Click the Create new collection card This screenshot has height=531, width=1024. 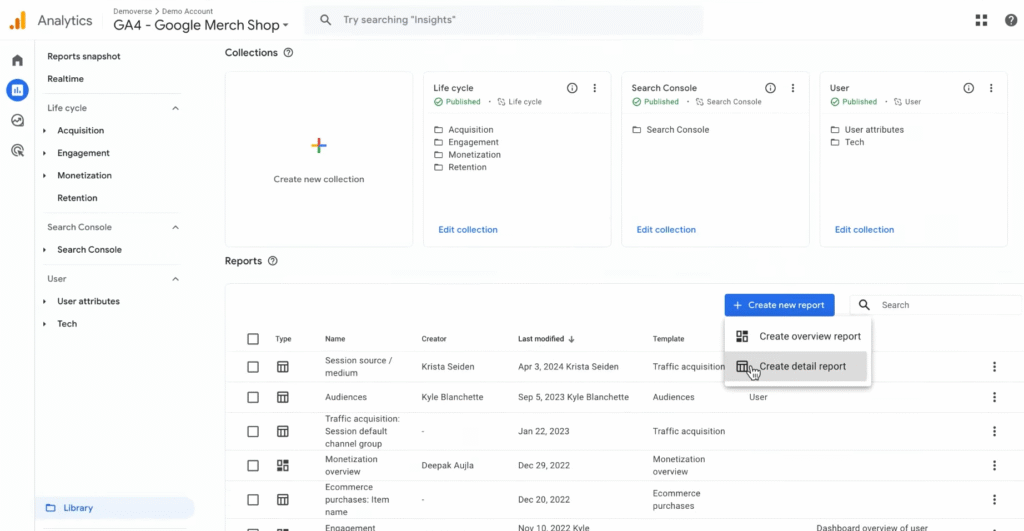click(x=319, y=159)
